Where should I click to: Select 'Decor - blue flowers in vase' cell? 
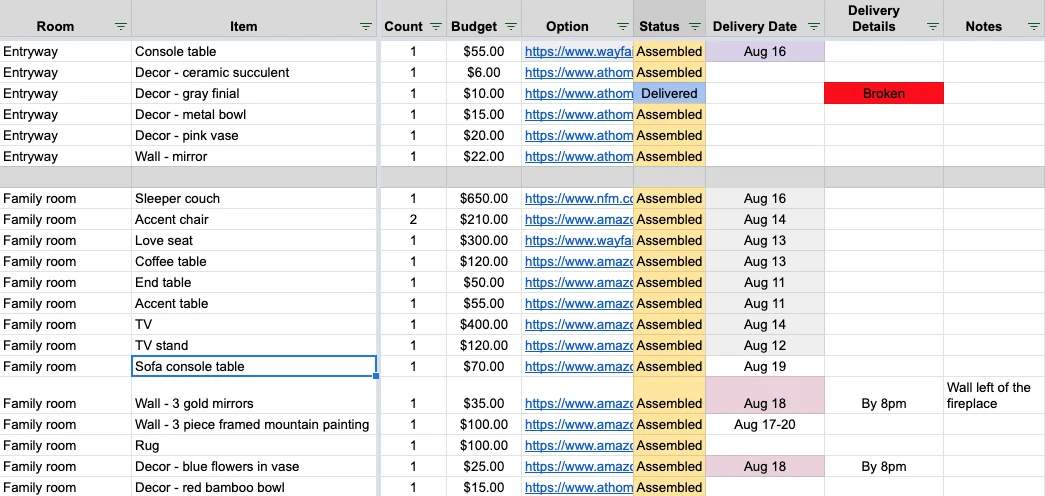point(254,467)
